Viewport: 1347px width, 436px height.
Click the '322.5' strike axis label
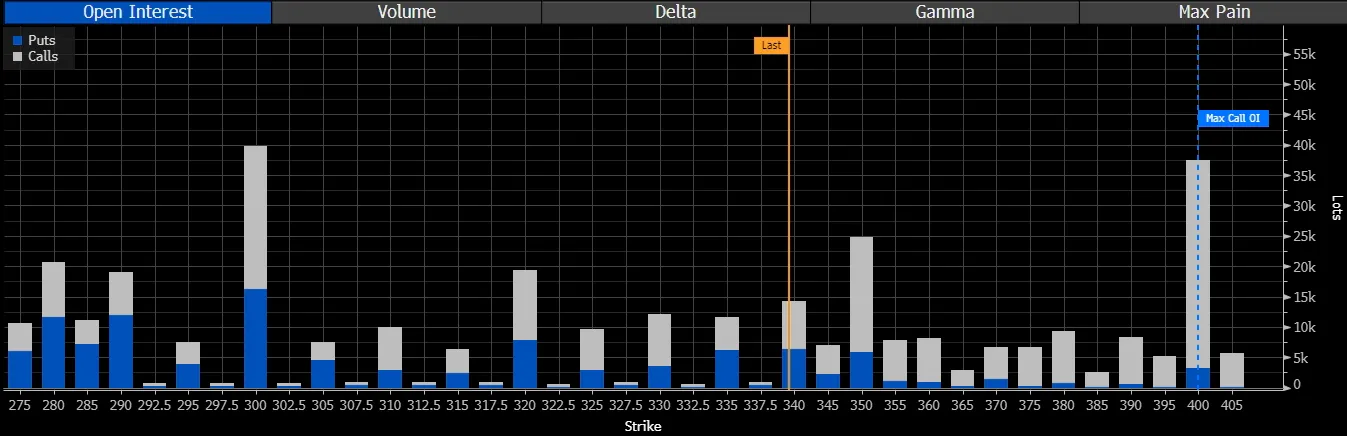tap(558, 405)
